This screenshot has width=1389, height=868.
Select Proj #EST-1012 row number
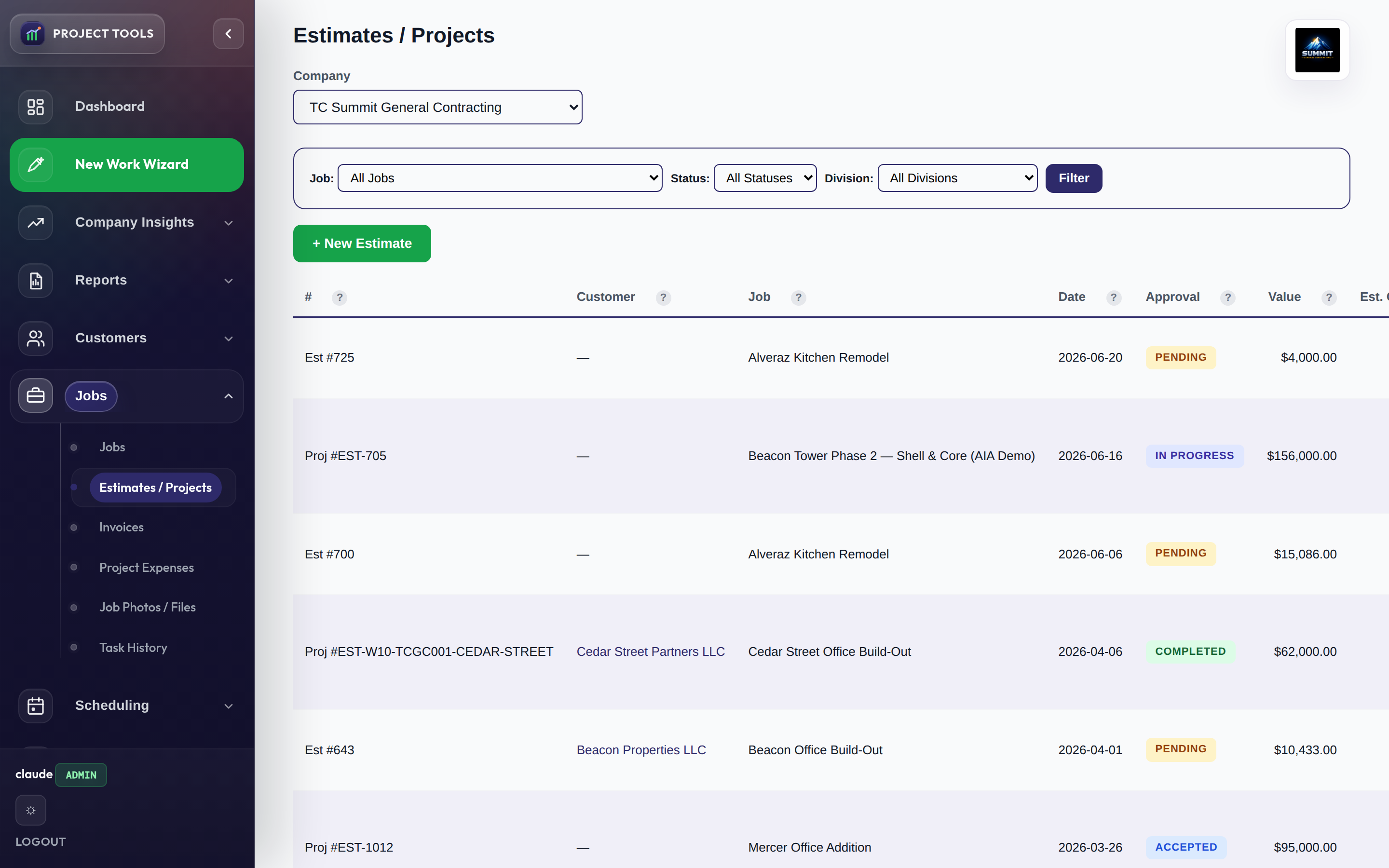point(349,847)
